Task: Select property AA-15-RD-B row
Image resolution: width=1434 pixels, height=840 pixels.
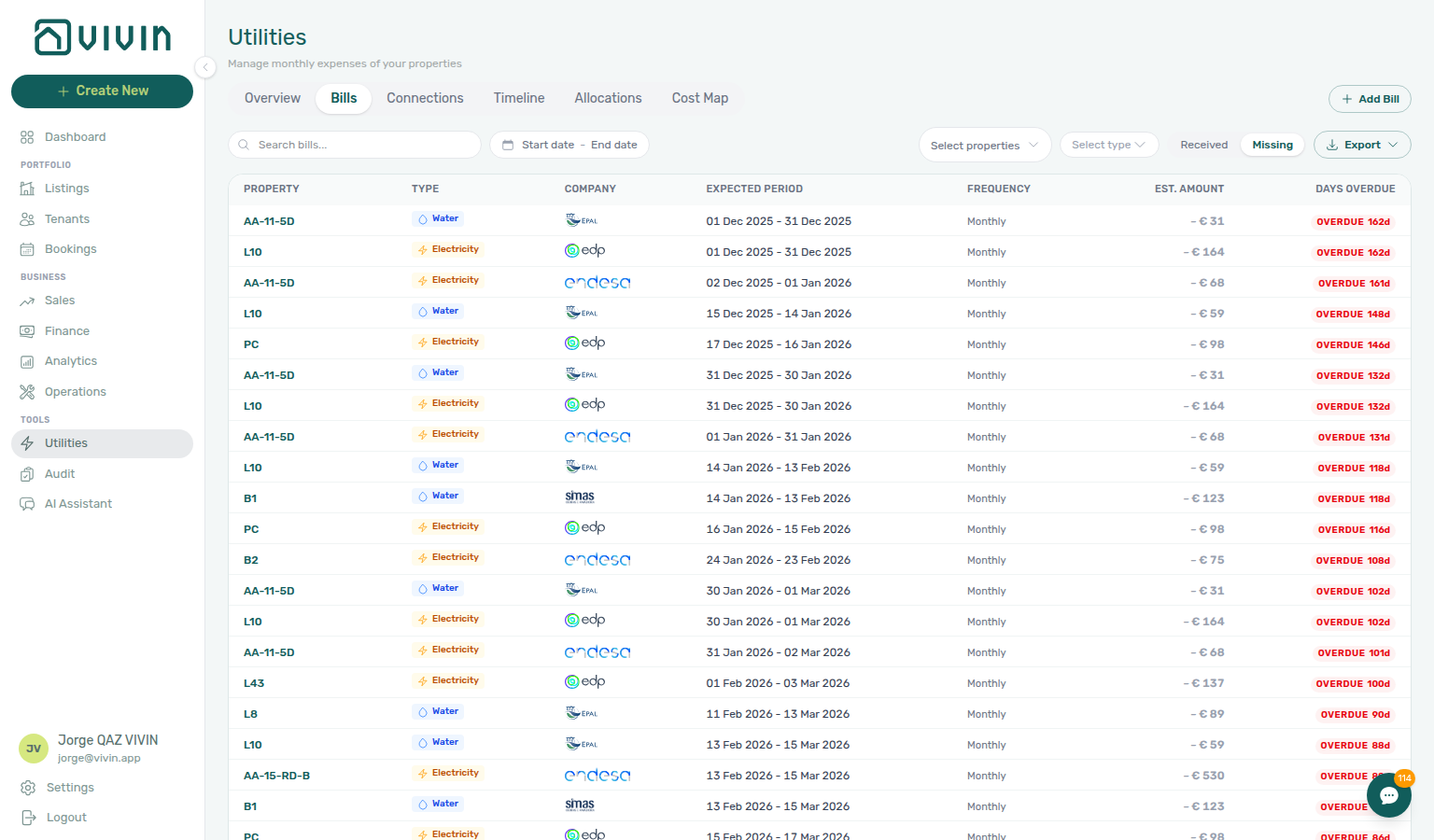Action: coord(819,776)
